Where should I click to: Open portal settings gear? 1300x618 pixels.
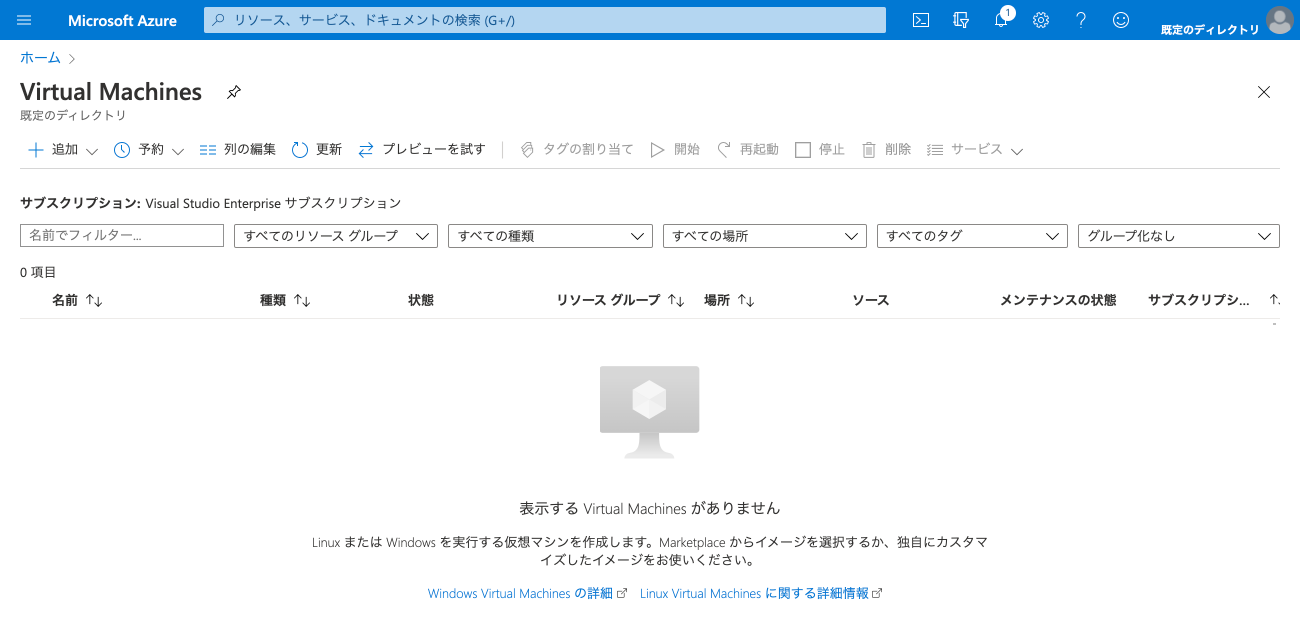pos(1041,20)
